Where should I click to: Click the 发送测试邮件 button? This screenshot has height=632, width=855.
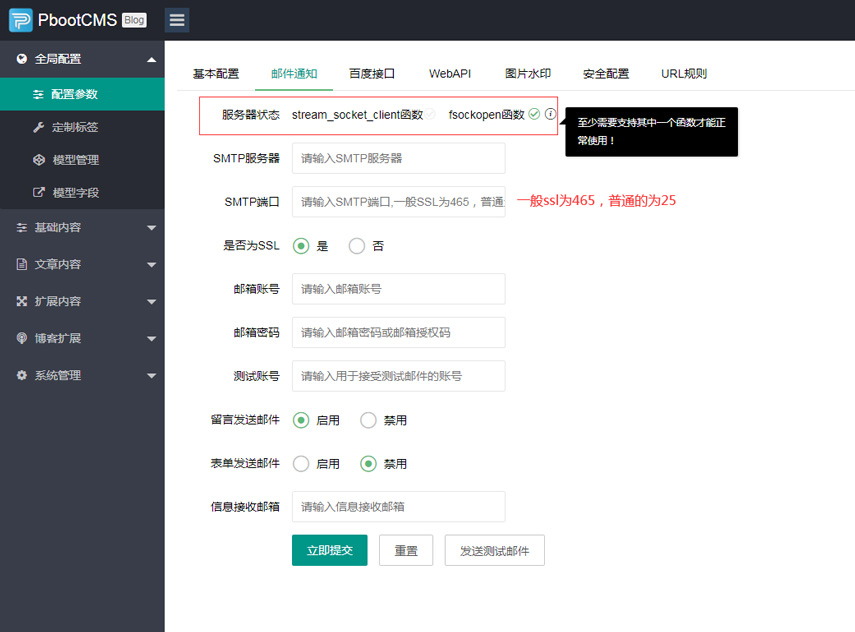pyautogui.click(x=494, y=550)
